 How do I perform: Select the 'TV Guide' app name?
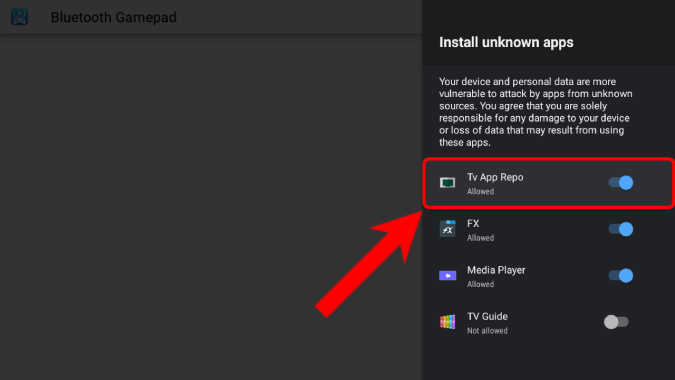(487, 317)
